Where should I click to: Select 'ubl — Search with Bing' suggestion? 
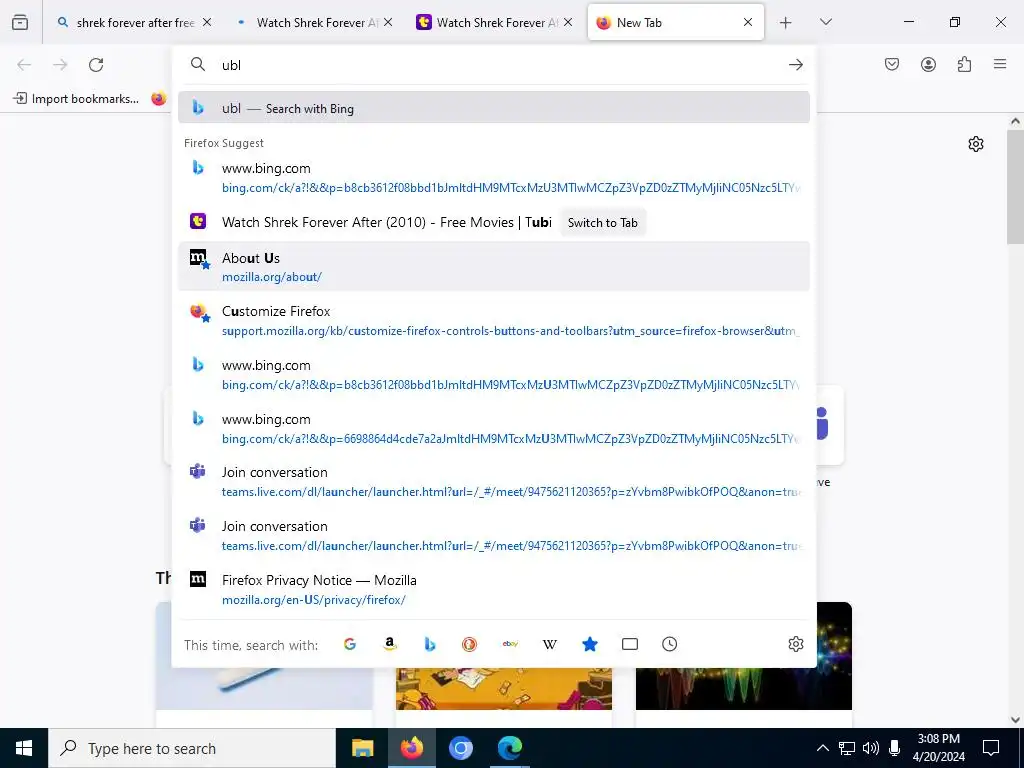pos(494,108)
